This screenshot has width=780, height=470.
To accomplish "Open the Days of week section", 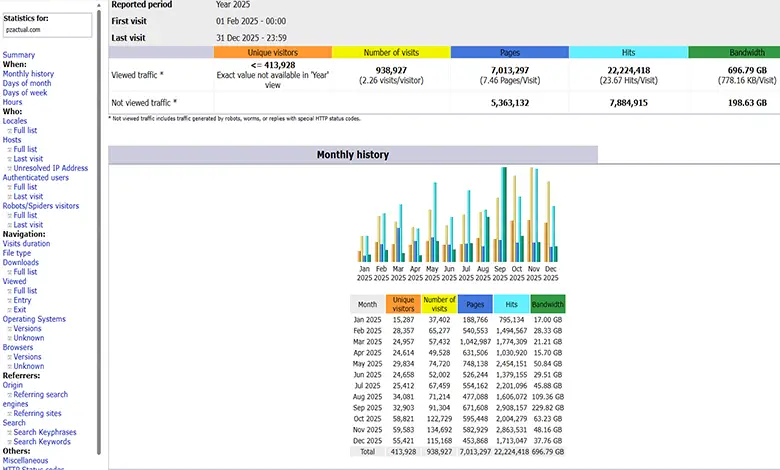I will (28, 93).
